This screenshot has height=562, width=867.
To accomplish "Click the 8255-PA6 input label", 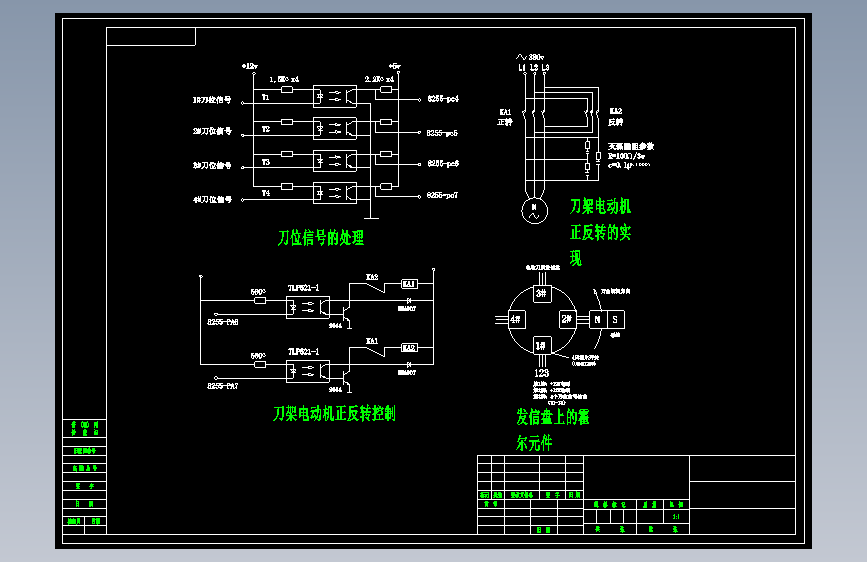I will (x=223, y=322).
